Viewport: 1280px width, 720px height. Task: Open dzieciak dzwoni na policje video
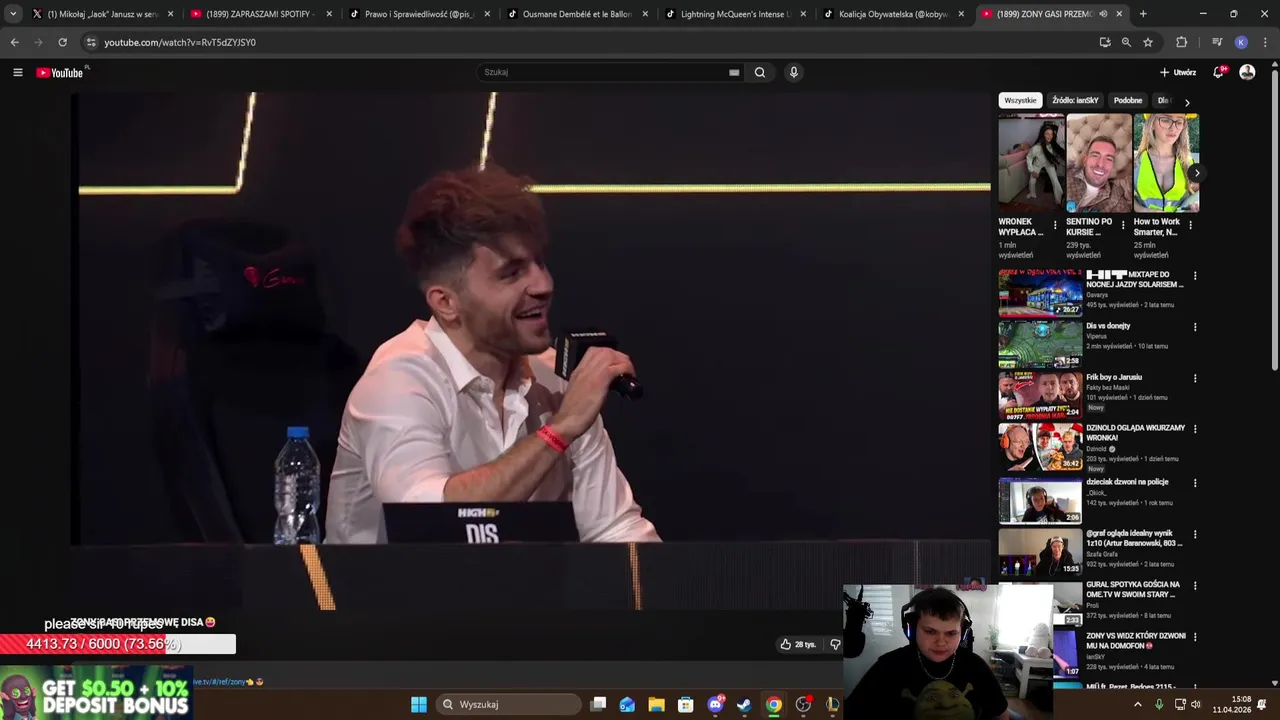pyautogui.click(x=1127, y=482)
